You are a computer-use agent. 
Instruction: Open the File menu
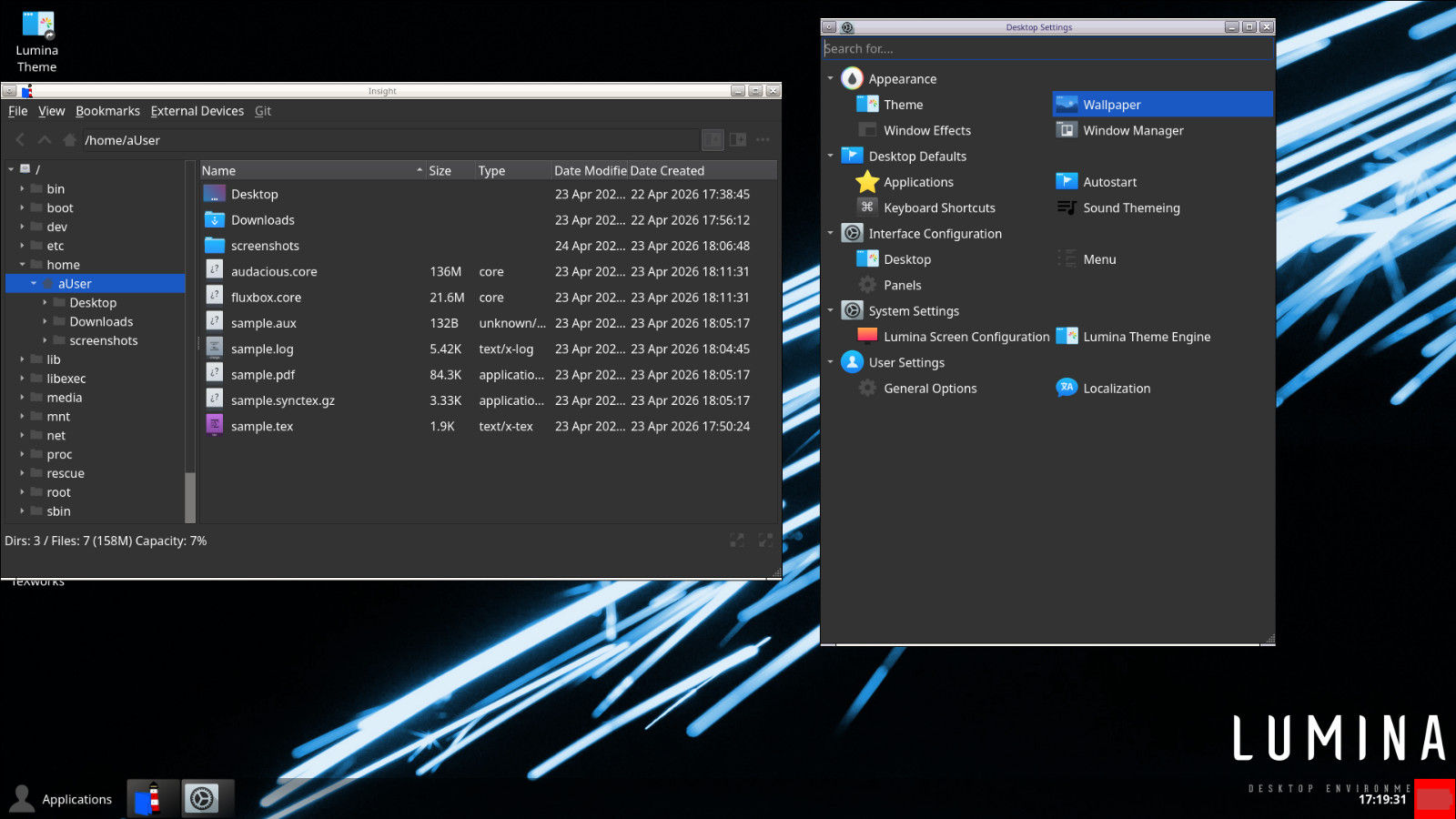[x=18, y=111]
